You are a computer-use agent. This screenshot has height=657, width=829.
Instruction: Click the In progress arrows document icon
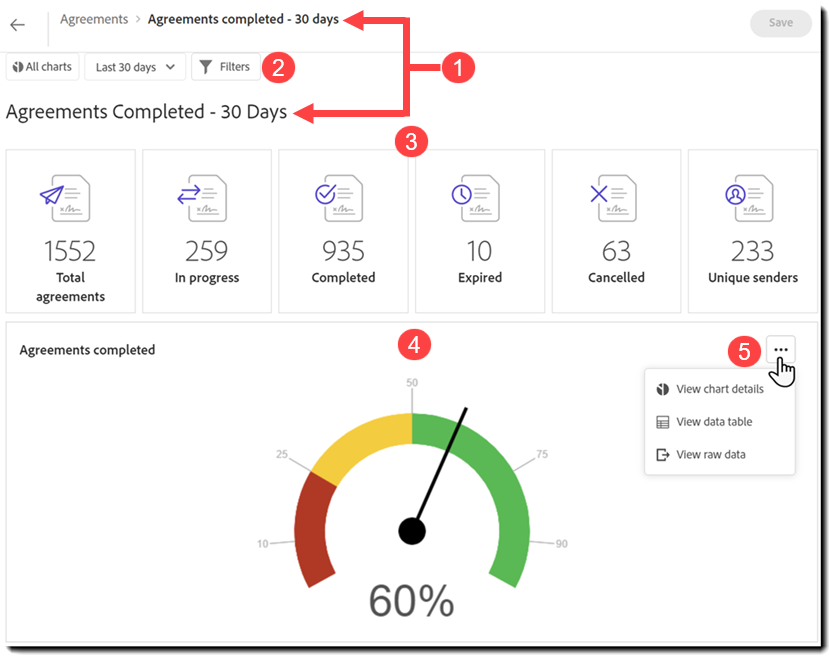coord(202,198)
